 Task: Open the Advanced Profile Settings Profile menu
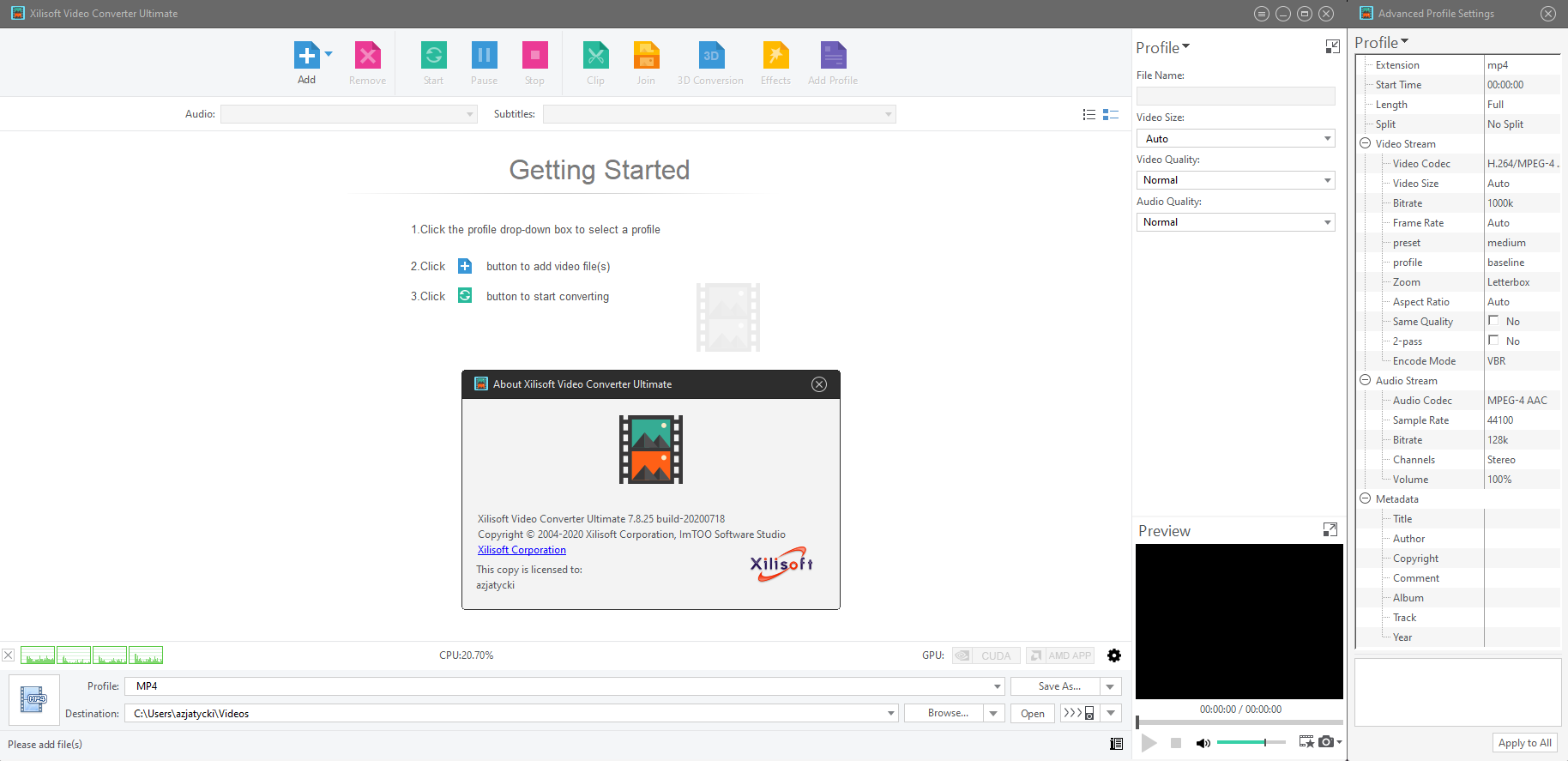click(1382, 43)
